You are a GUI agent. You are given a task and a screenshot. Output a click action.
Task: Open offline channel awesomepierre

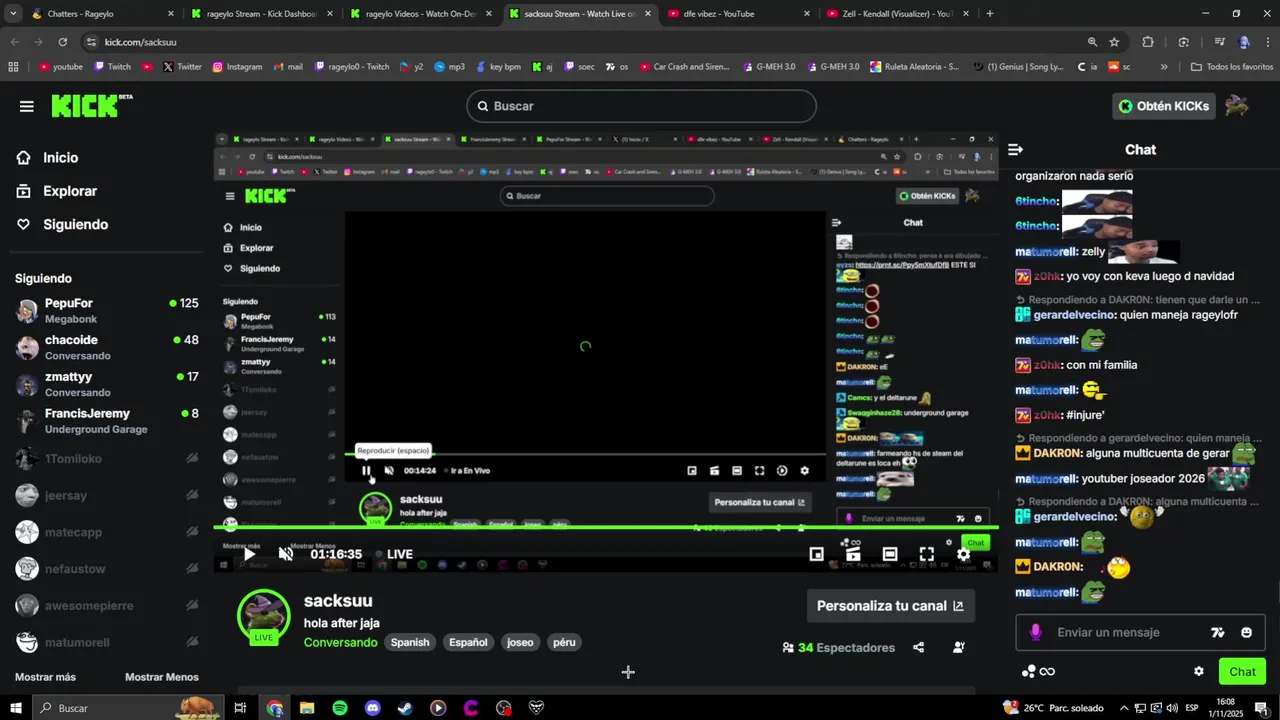(107, 606)
